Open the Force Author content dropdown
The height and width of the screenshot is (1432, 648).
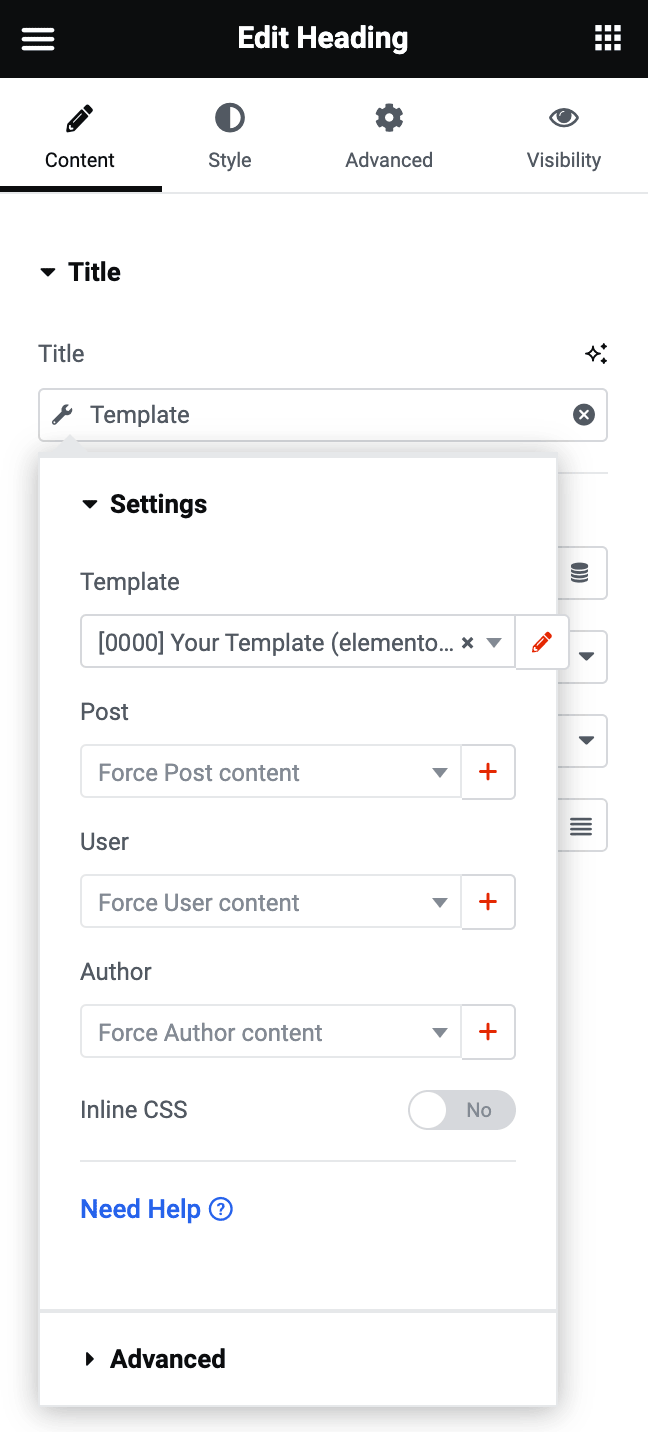(x=270, y=1032)
